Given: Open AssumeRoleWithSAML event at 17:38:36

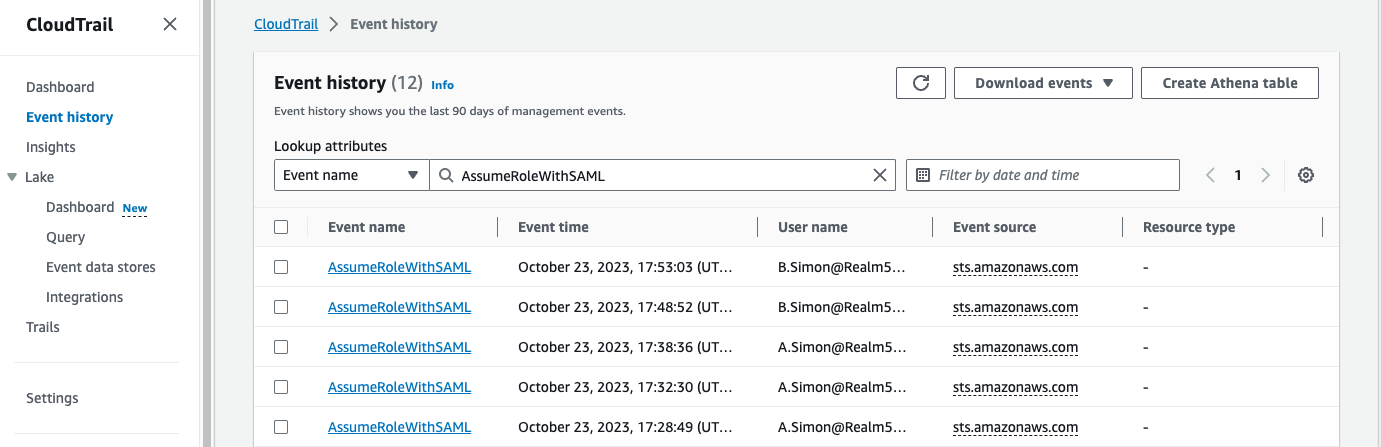Looking at the screenshot, I should pos(399,347).
